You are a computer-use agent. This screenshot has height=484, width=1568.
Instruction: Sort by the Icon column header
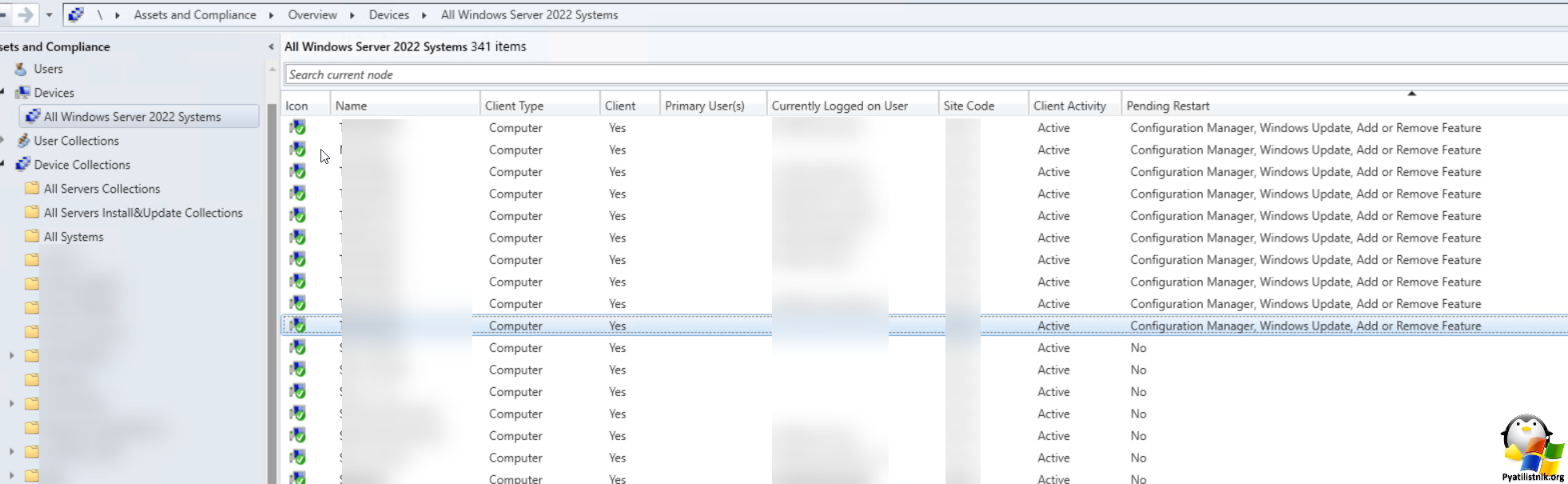pos(305,106)
